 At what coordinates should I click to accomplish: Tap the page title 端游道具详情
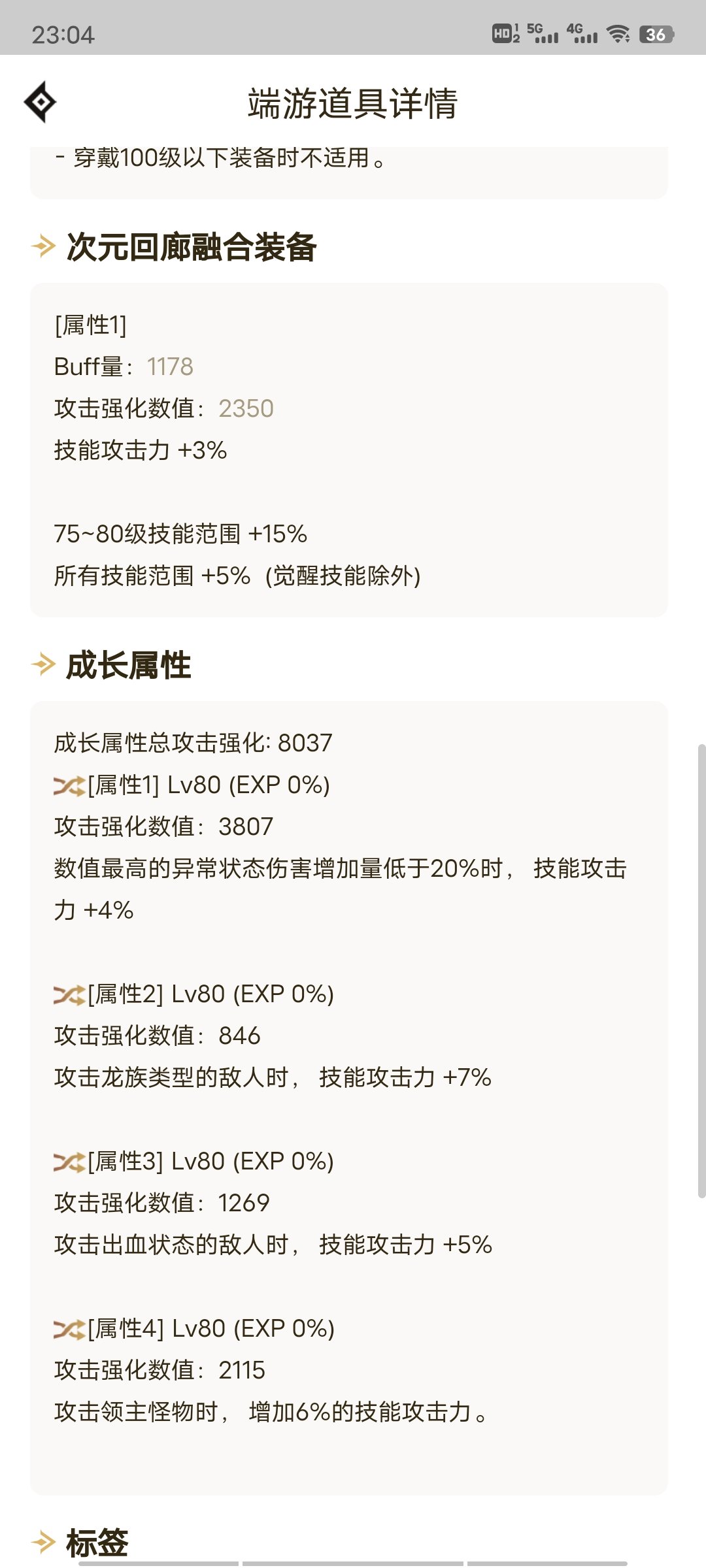click(x=353, y=104)
